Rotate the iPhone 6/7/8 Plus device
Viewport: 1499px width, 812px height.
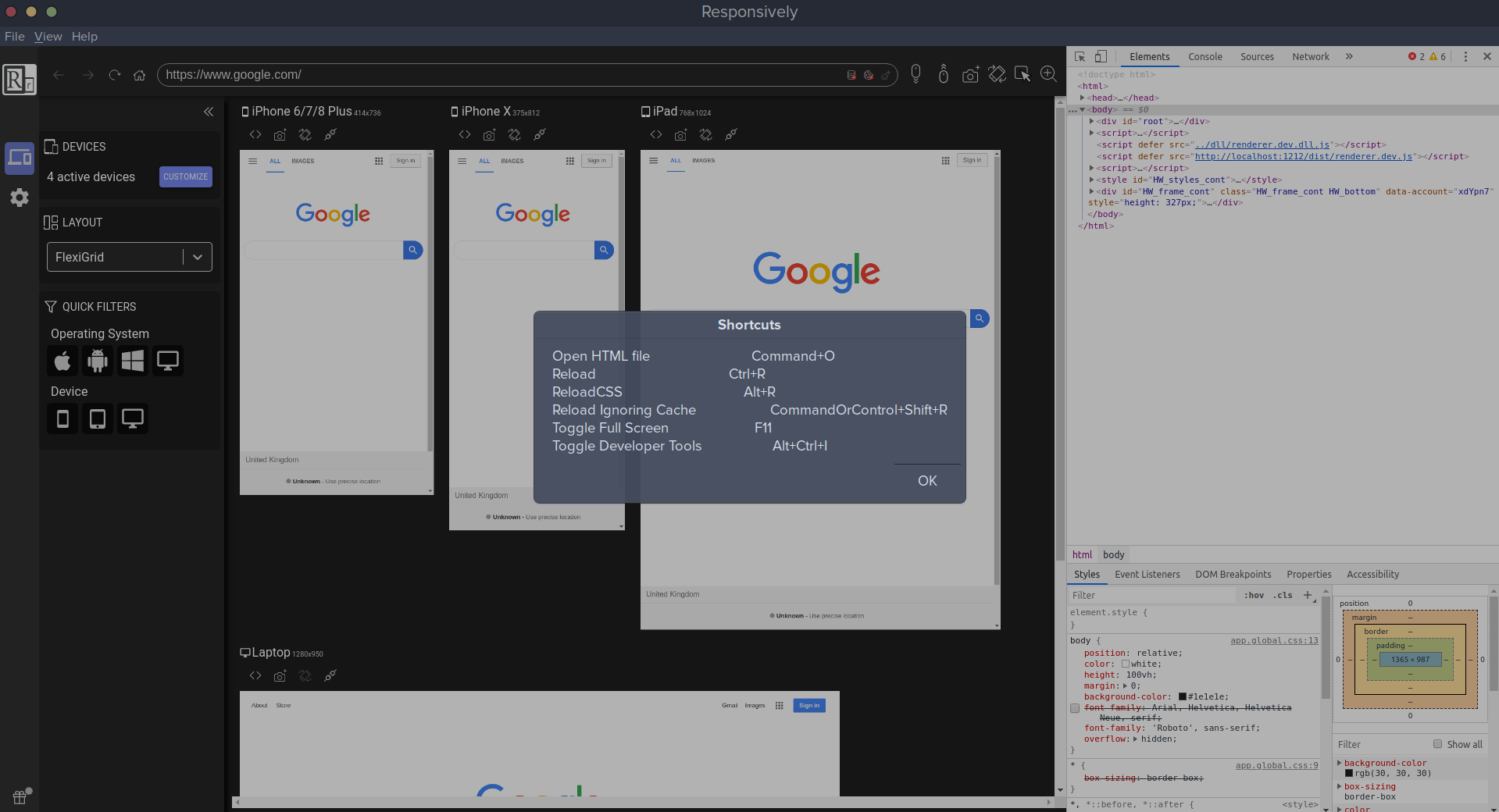pos(305,135)
